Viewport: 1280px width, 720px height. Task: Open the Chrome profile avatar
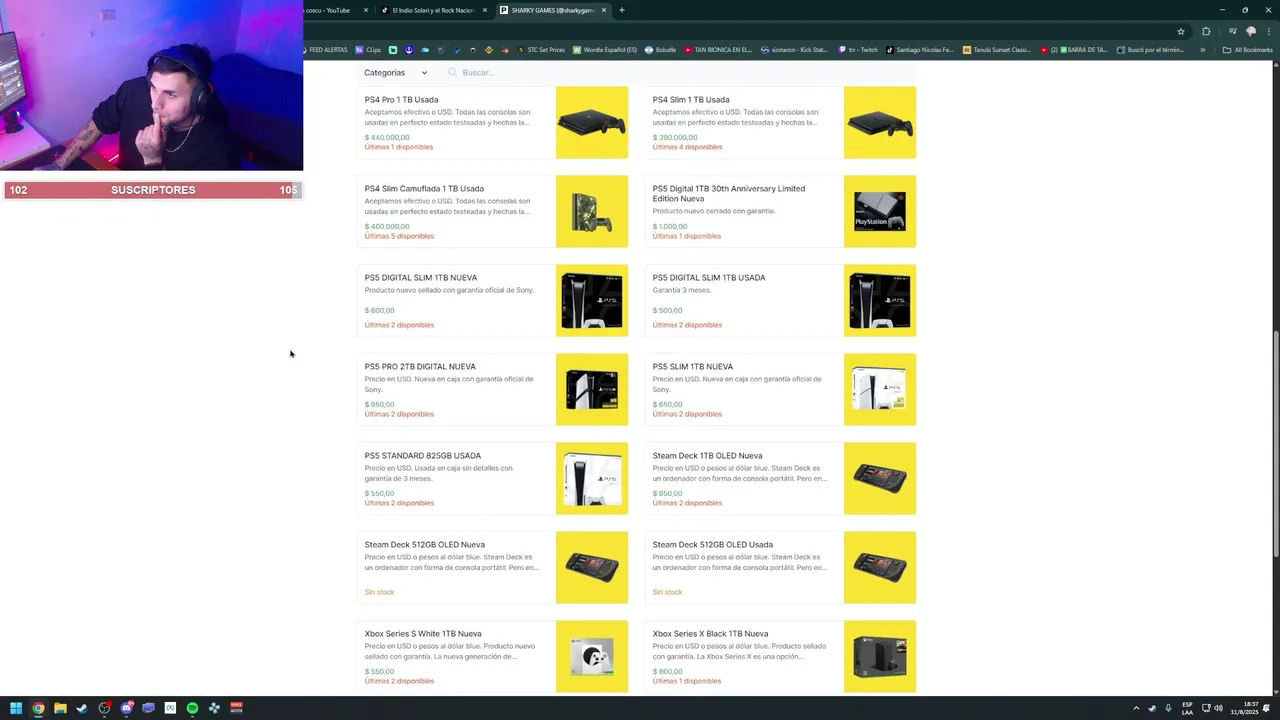tap(1250, 31)
